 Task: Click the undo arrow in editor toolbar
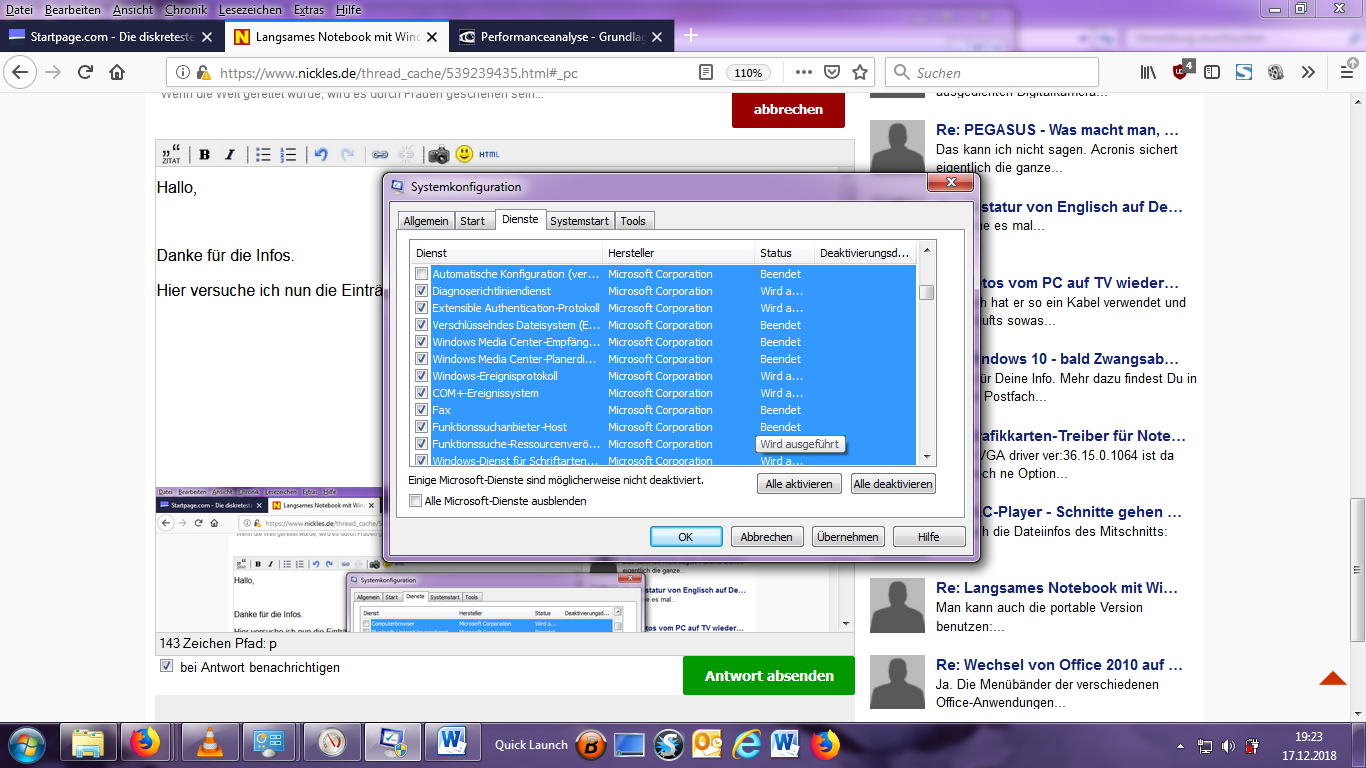321,154
